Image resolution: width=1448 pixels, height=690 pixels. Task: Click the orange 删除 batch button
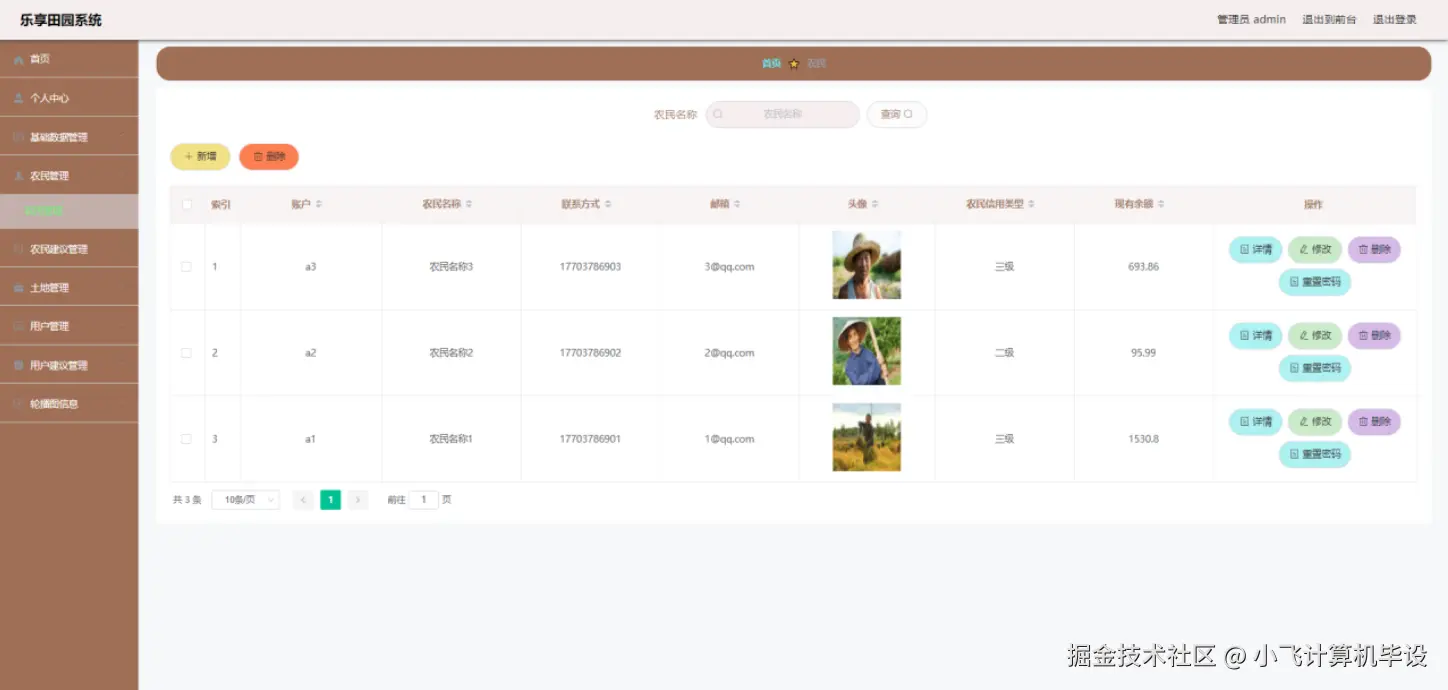269,157
